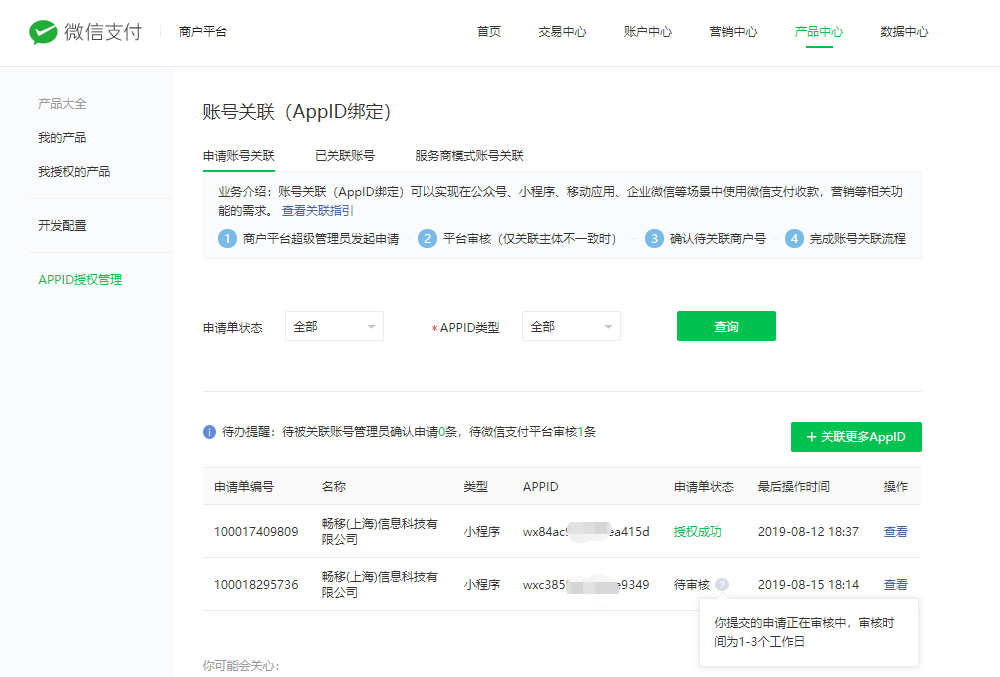Click 查看 for application 100017409809
1000x677 pixels.
pyautogui.click(x=895, y=532)
